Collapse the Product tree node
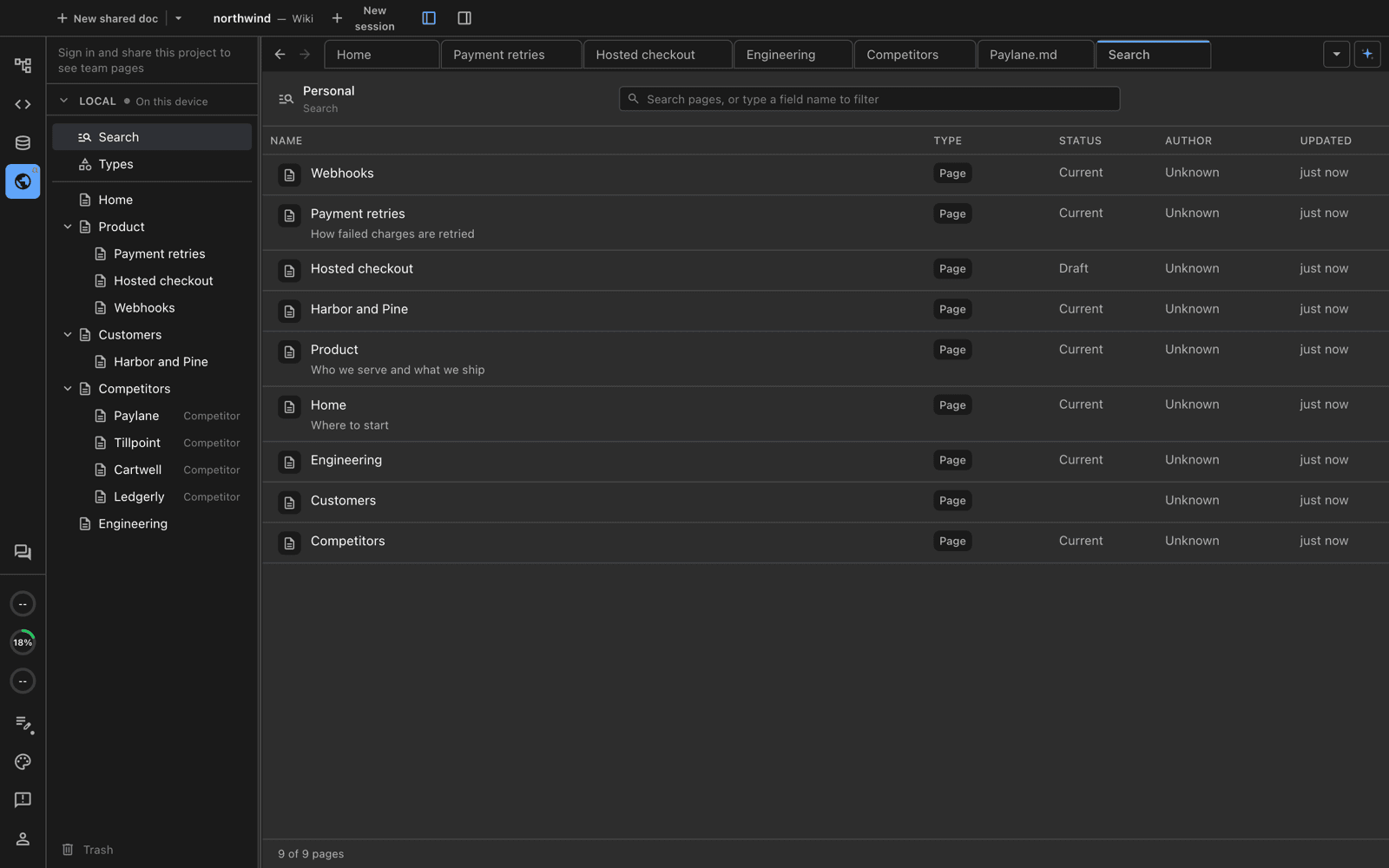The width and height of the screenshot is (1389, 868). (68, 227)
